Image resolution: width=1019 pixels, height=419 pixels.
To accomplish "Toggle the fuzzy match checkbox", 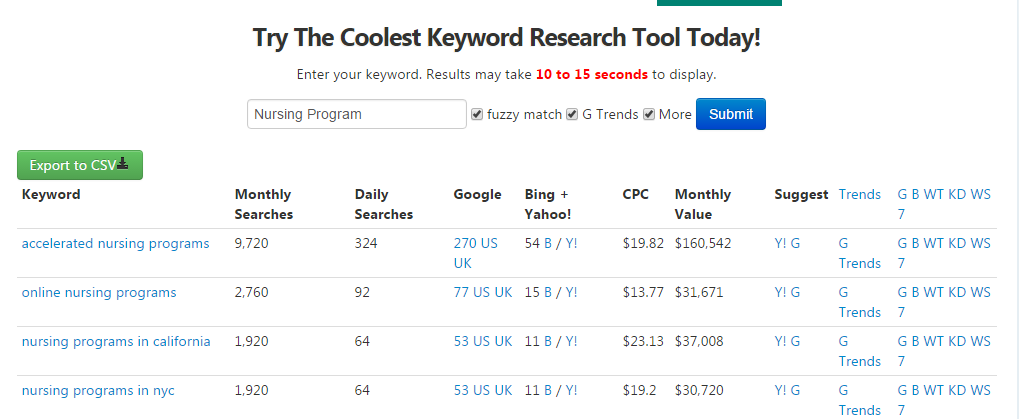I will click(477, 114).
